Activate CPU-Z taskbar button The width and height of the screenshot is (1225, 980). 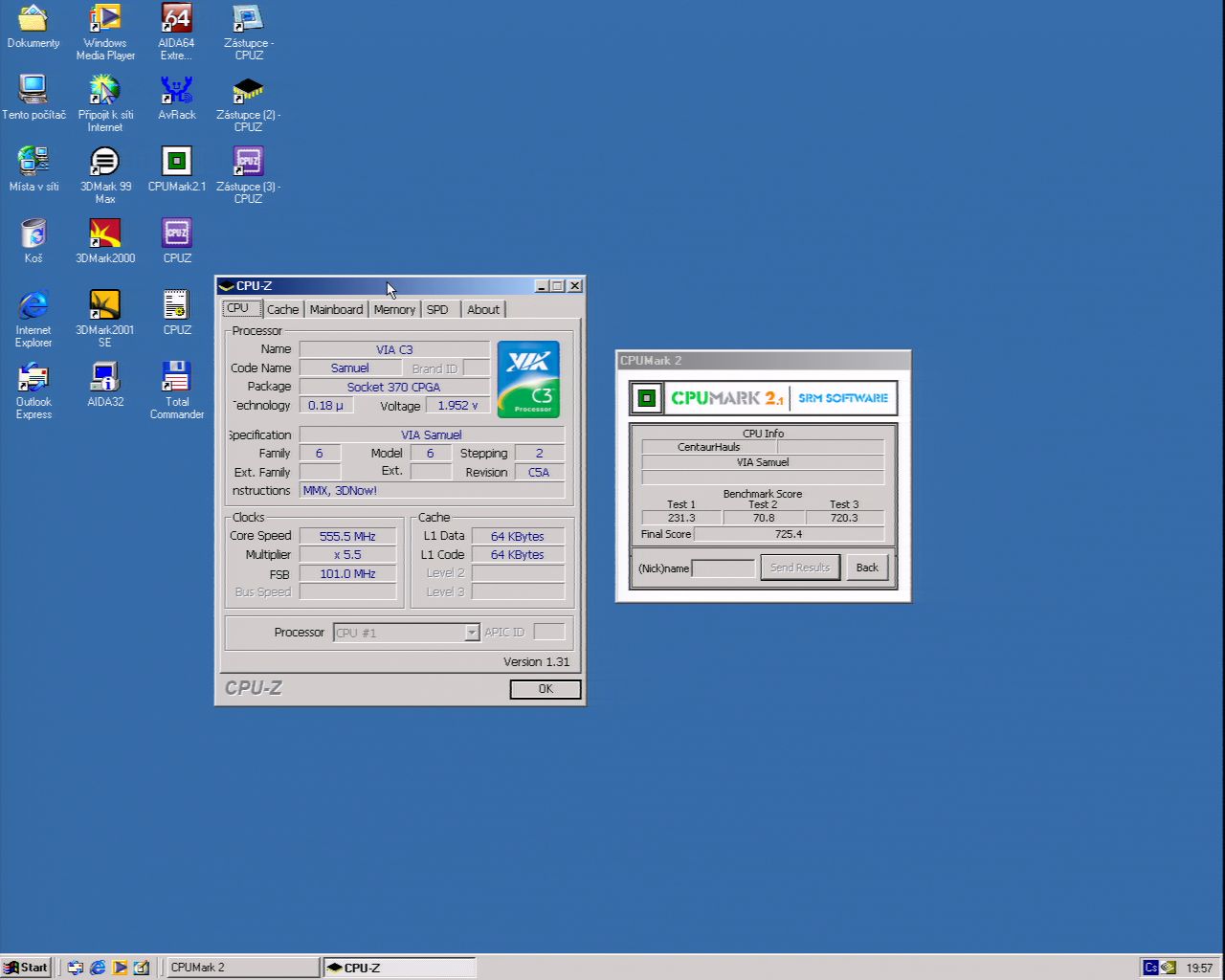pyautogui.click(x=399, y=968)
